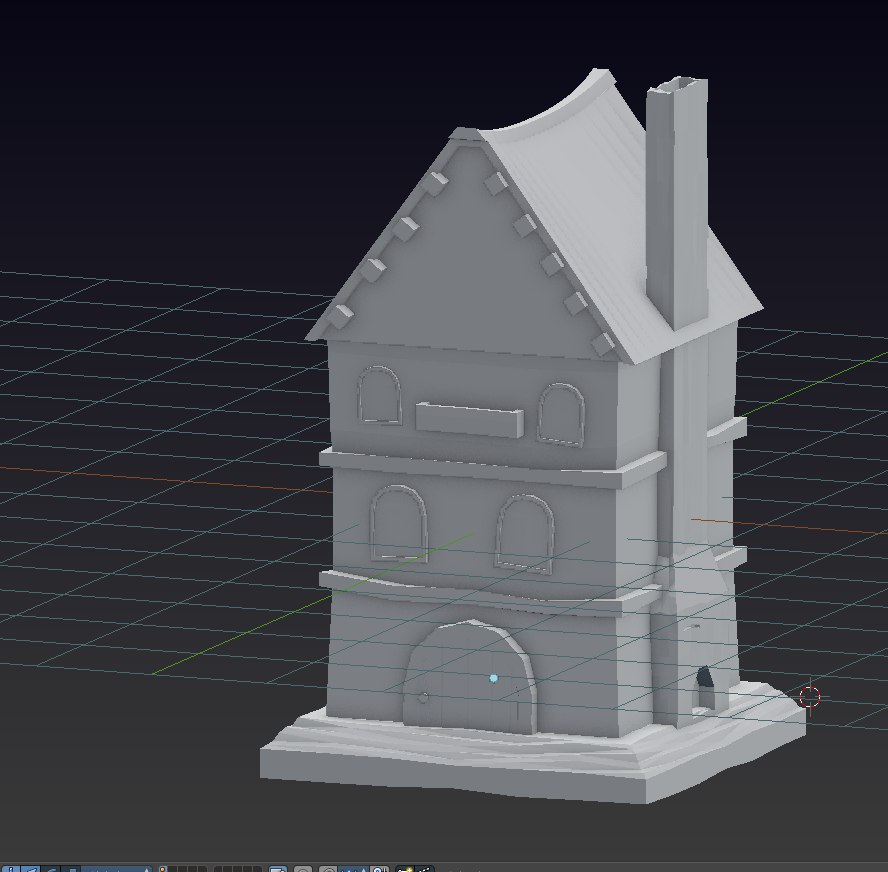Click the middle-floor left arched window

pyautogui.click(x=398, y=523)
